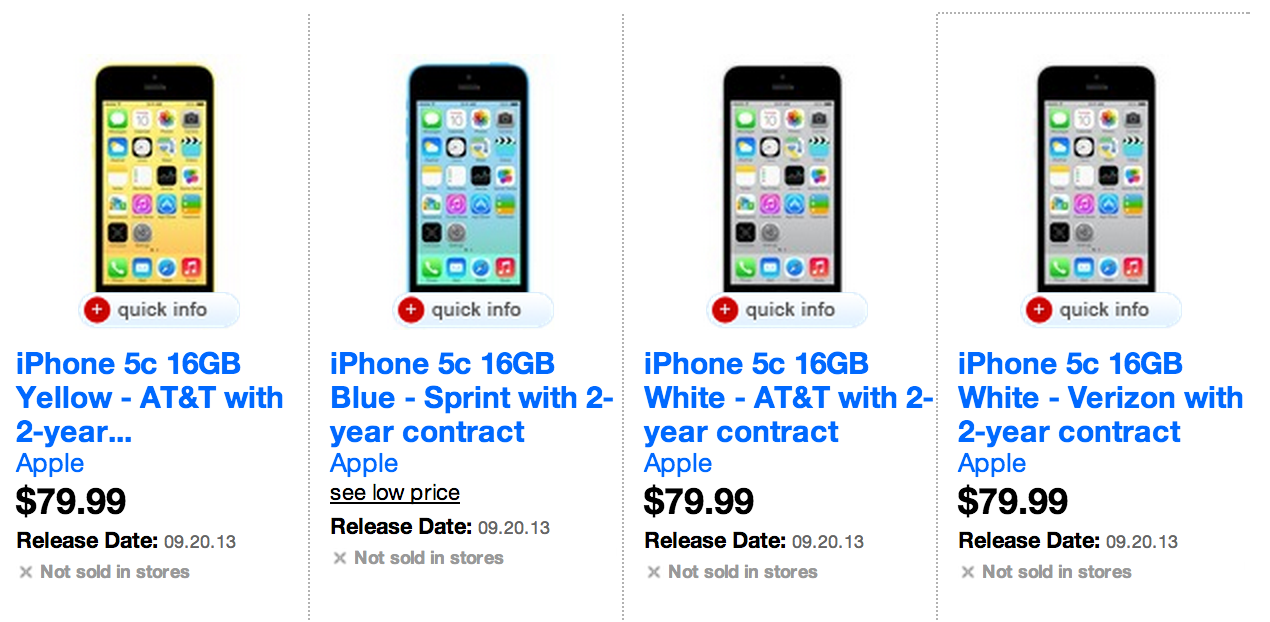Click the $79.99 price of the Yellow iPhone

click(71, 502)
